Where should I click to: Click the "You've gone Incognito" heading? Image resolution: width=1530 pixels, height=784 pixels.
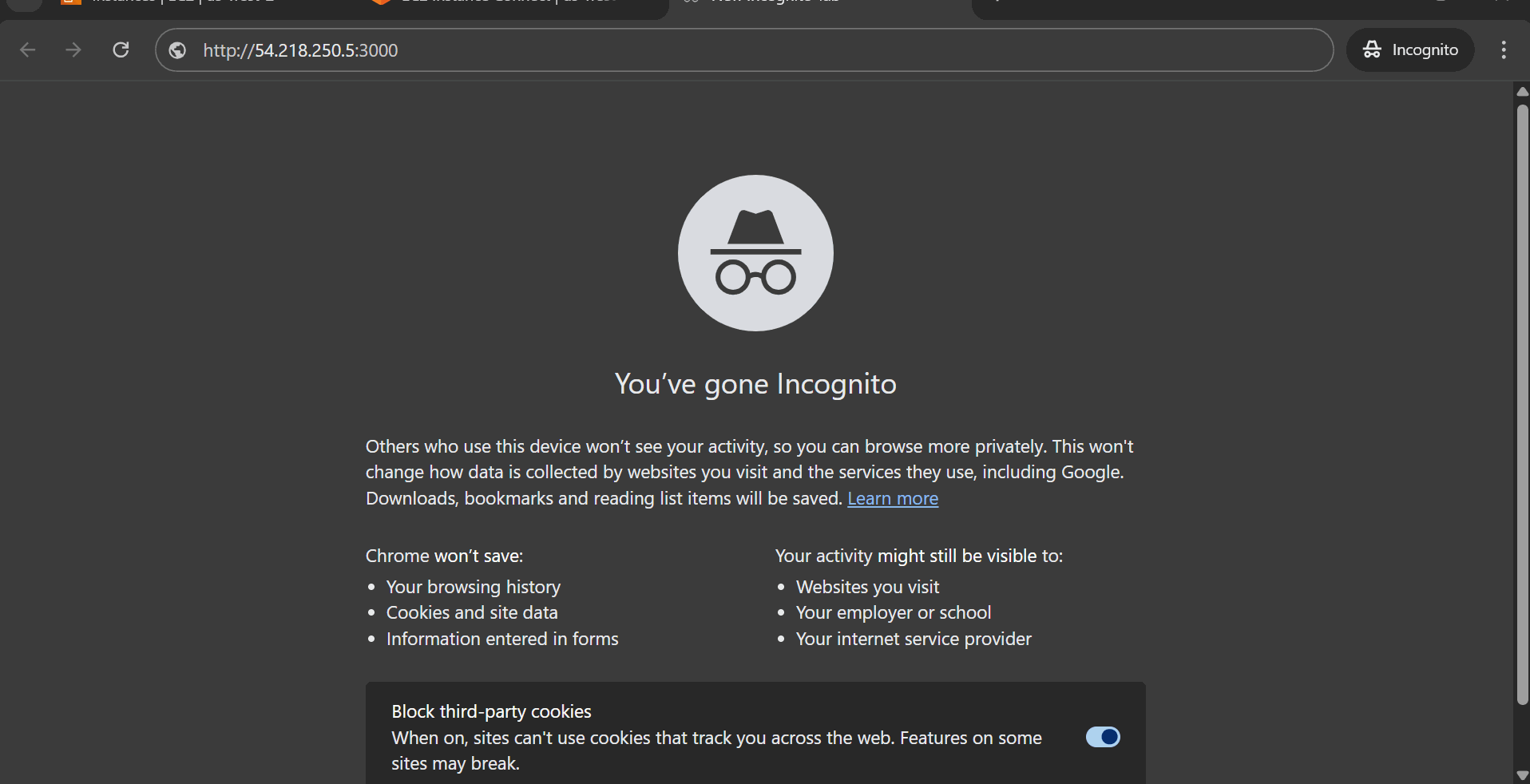[x=755, y=384]
